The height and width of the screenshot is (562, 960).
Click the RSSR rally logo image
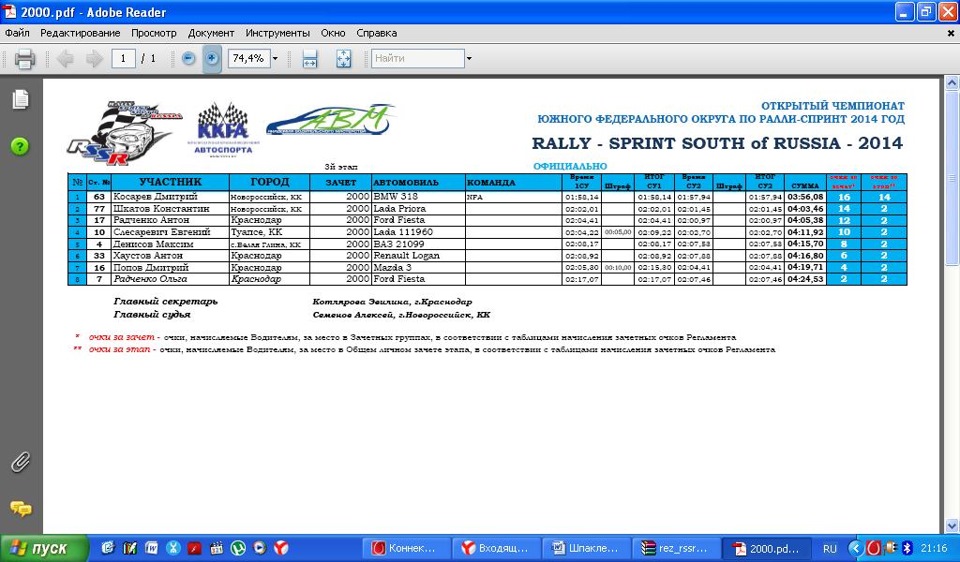click(124, 134)
